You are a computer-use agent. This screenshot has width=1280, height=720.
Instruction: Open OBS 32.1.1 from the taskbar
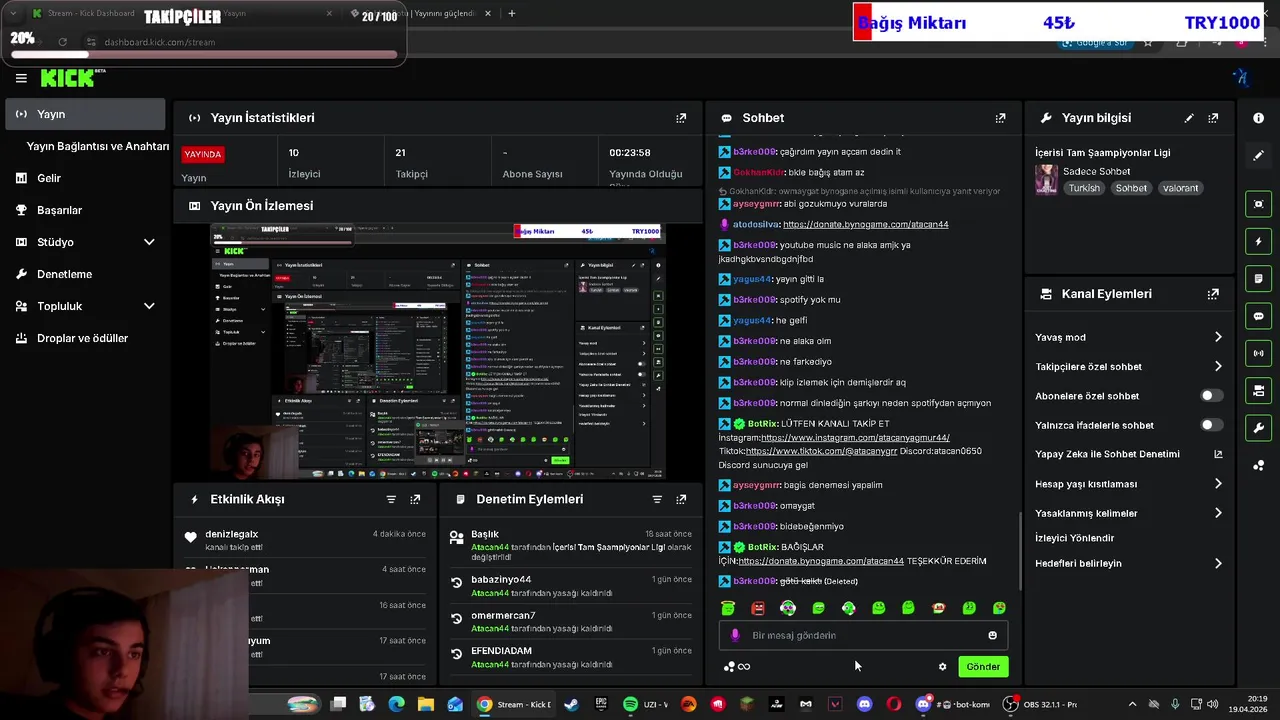pos(1040,704)
